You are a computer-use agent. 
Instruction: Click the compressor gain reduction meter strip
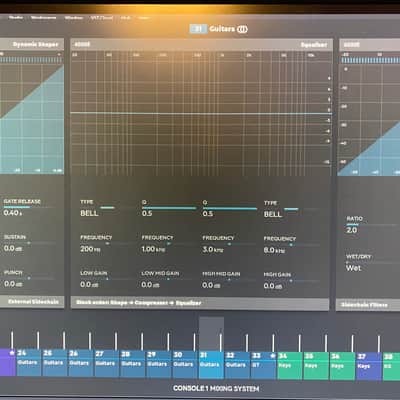pyautogui.click(x=371, y=60)
